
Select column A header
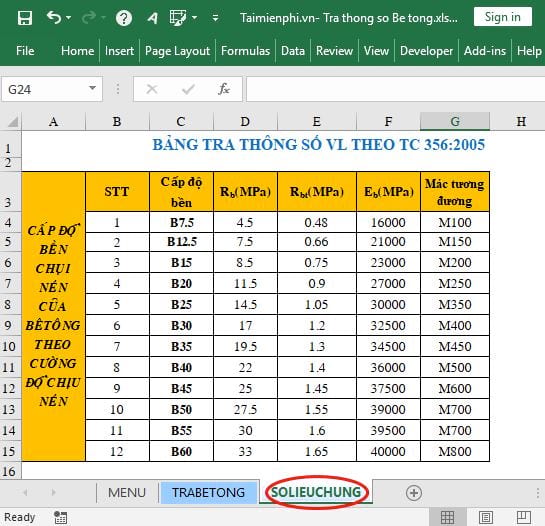pyautogui.click(x=54, y=121)
